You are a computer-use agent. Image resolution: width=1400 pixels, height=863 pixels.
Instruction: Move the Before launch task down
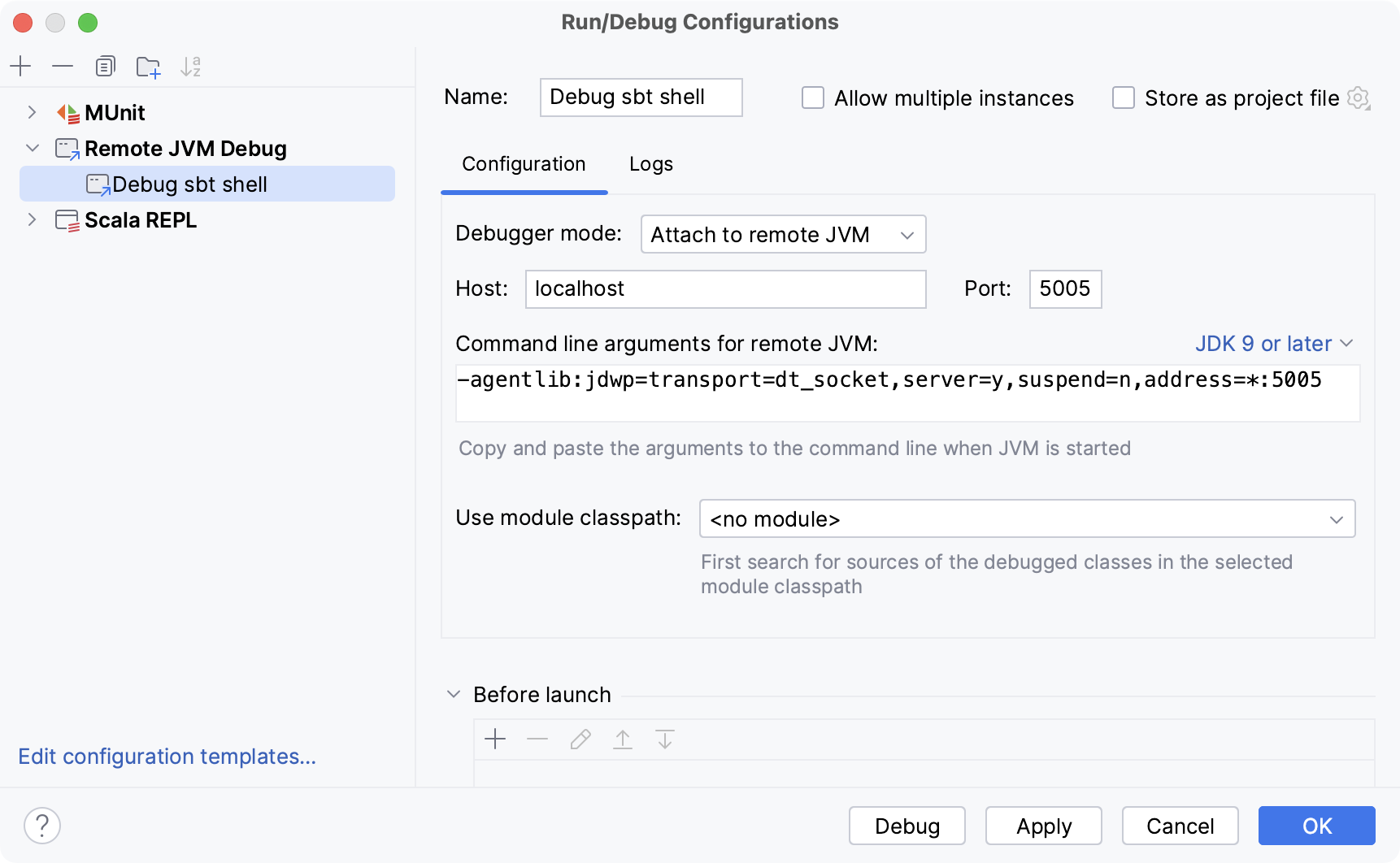pyautogui.click(x=665, y=739)
